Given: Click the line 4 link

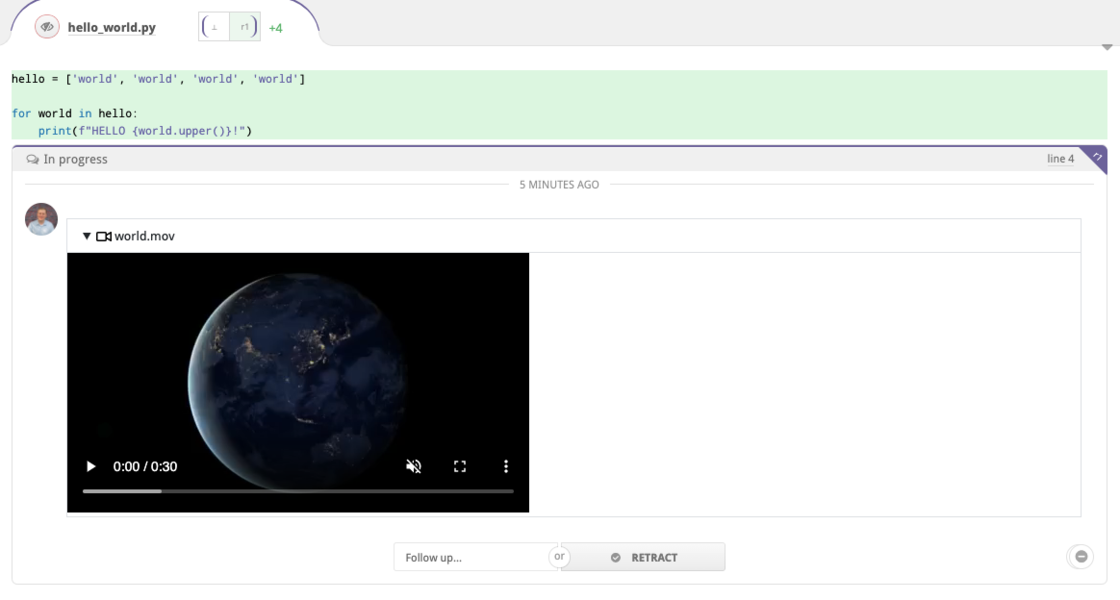Looking at the screenshot, I should (1060, 159).
